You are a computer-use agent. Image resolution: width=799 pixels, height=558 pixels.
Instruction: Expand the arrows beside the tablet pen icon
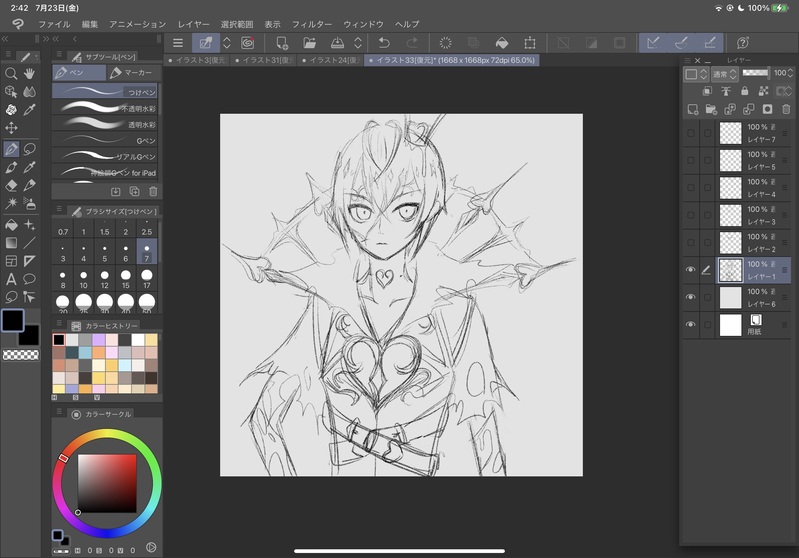[227, 43]
